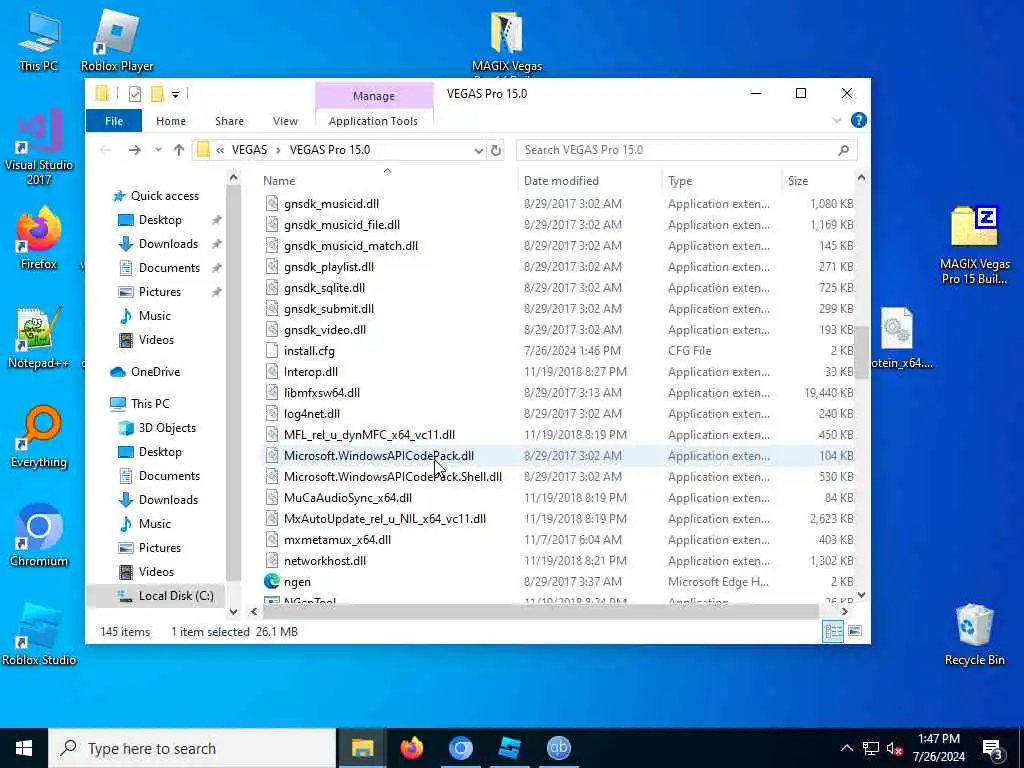1024x768 pixels.
Task: Open Firefox desktop shortcut
Action: pyautogui.click(x=39, y=239)
